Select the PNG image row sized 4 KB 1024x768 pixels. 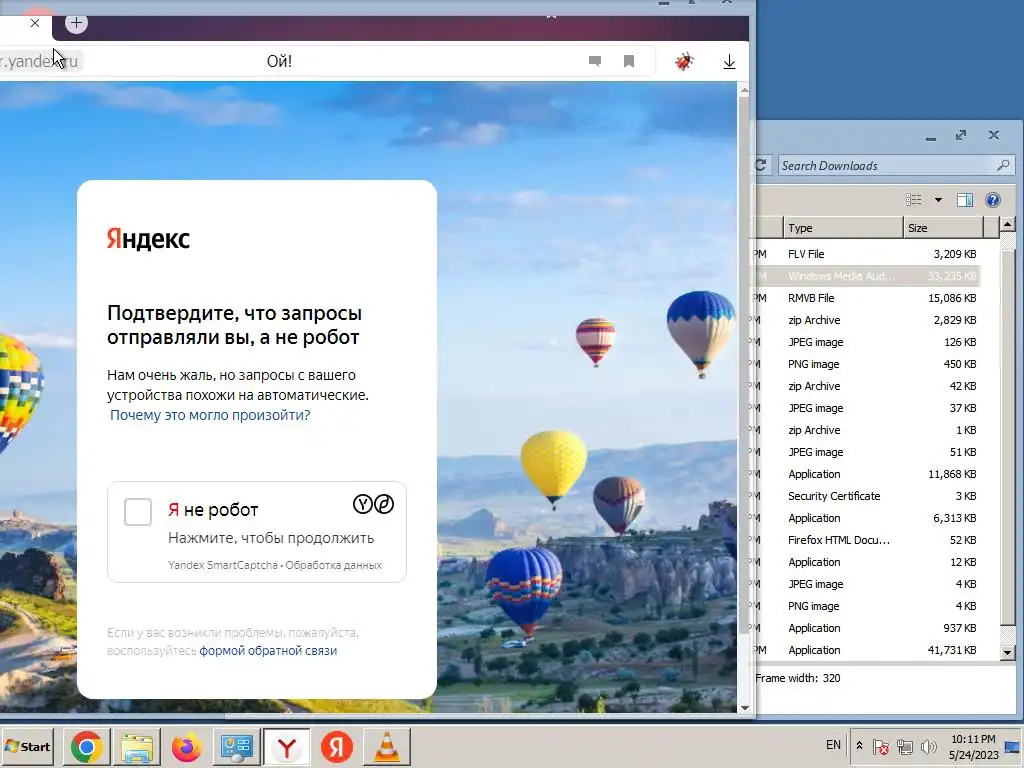pos(867,606)
